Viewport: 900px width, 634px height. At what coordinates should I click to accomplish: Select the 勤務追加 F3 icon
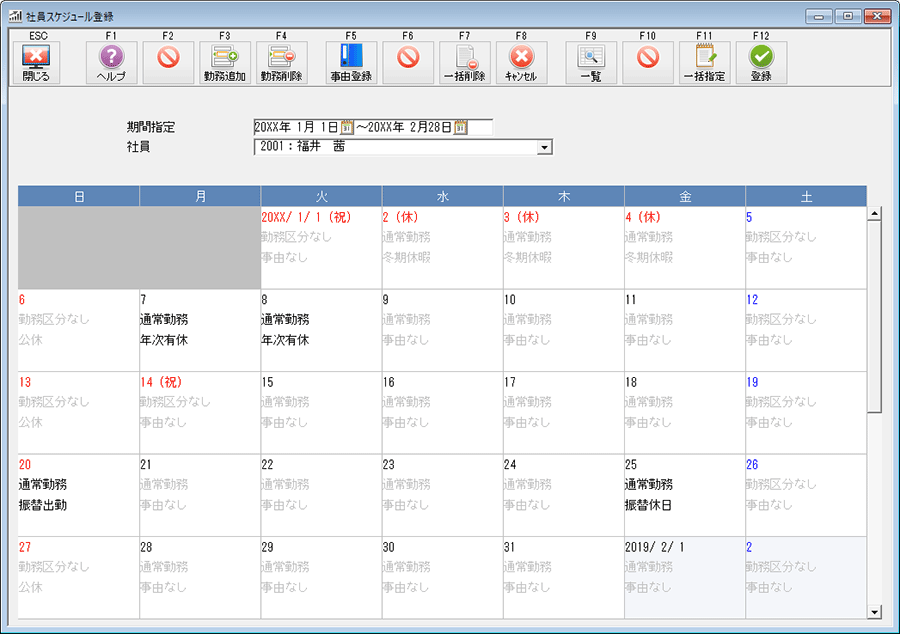pyautogui.click(x=225, y=63)
